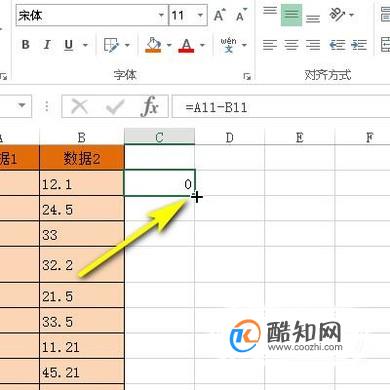This screenshot has height=390, width=390.
Task: Select center horizontal alignment
Action: pyautogui.click(x=291, y=45)
